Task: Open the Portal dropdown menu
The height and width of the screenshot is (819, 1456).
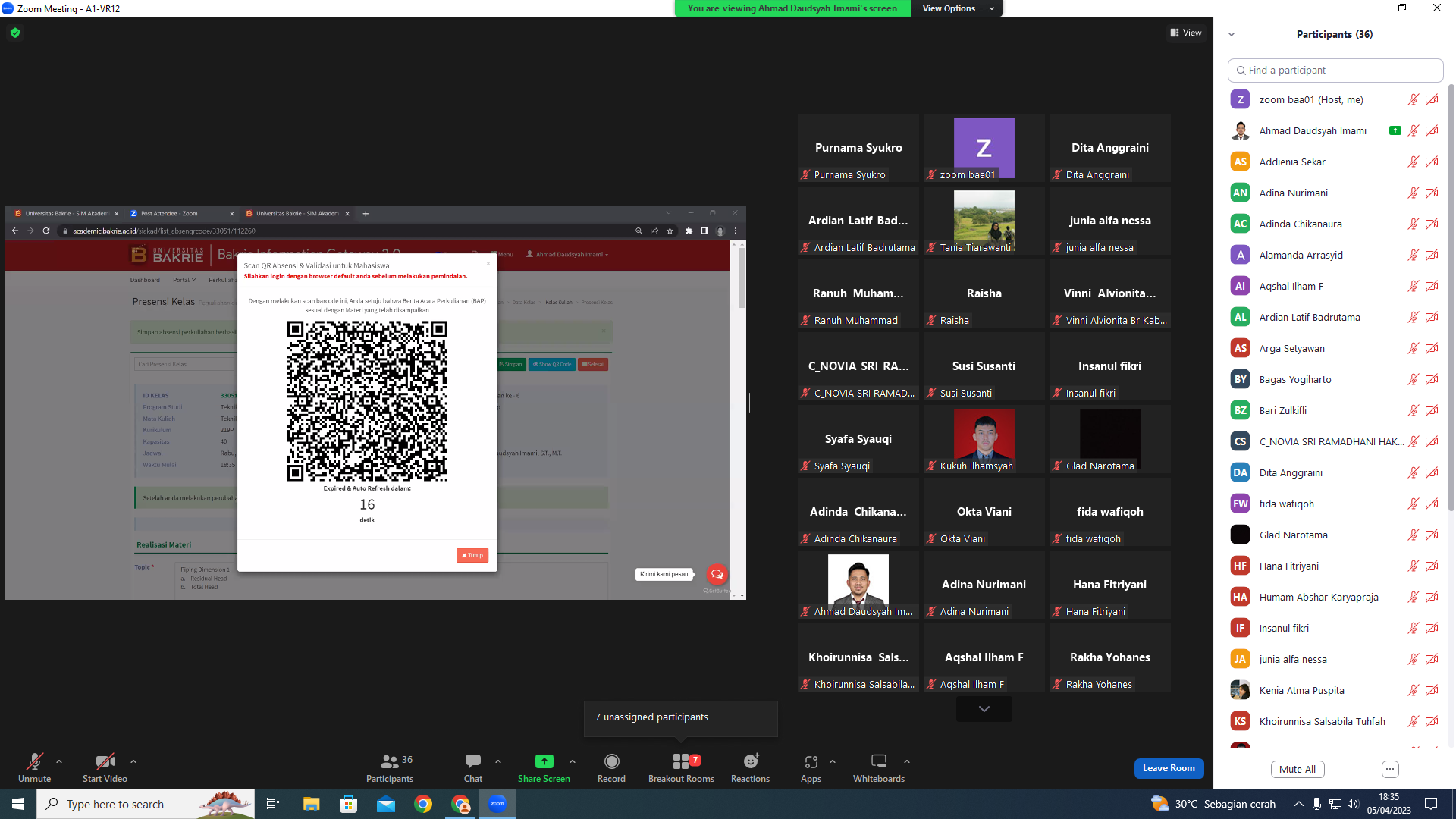Action: click(x=184, y=280)
